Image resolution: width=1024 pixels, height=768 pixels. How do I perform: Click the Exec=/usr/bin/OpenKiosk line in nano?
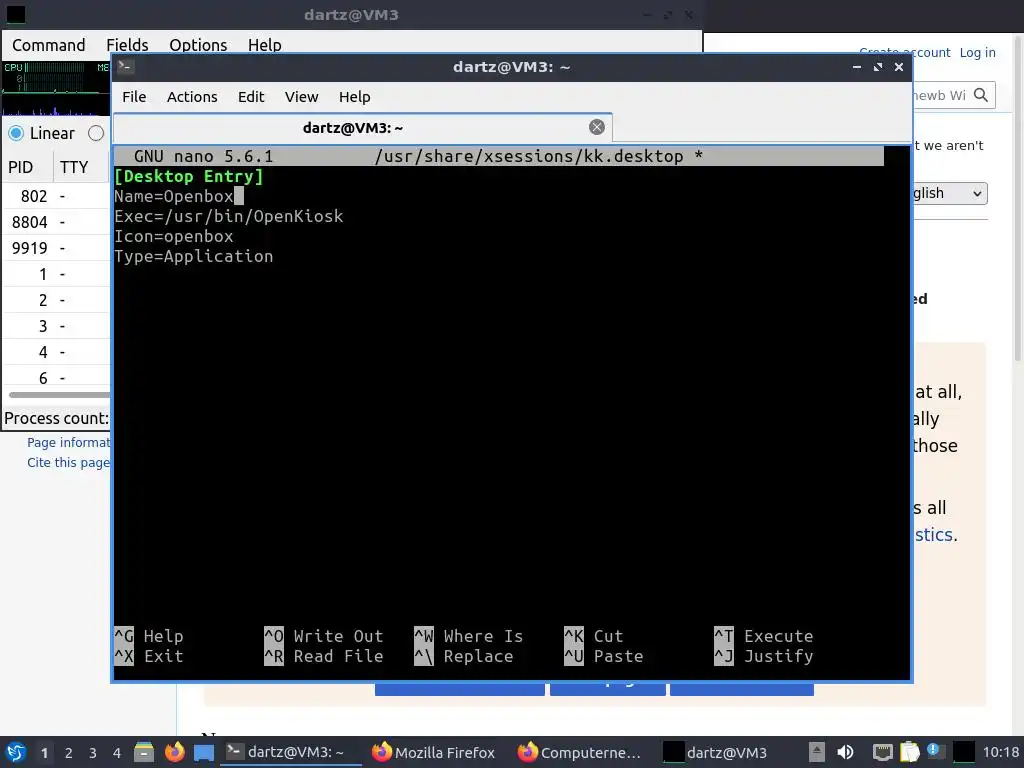(229, 216)
